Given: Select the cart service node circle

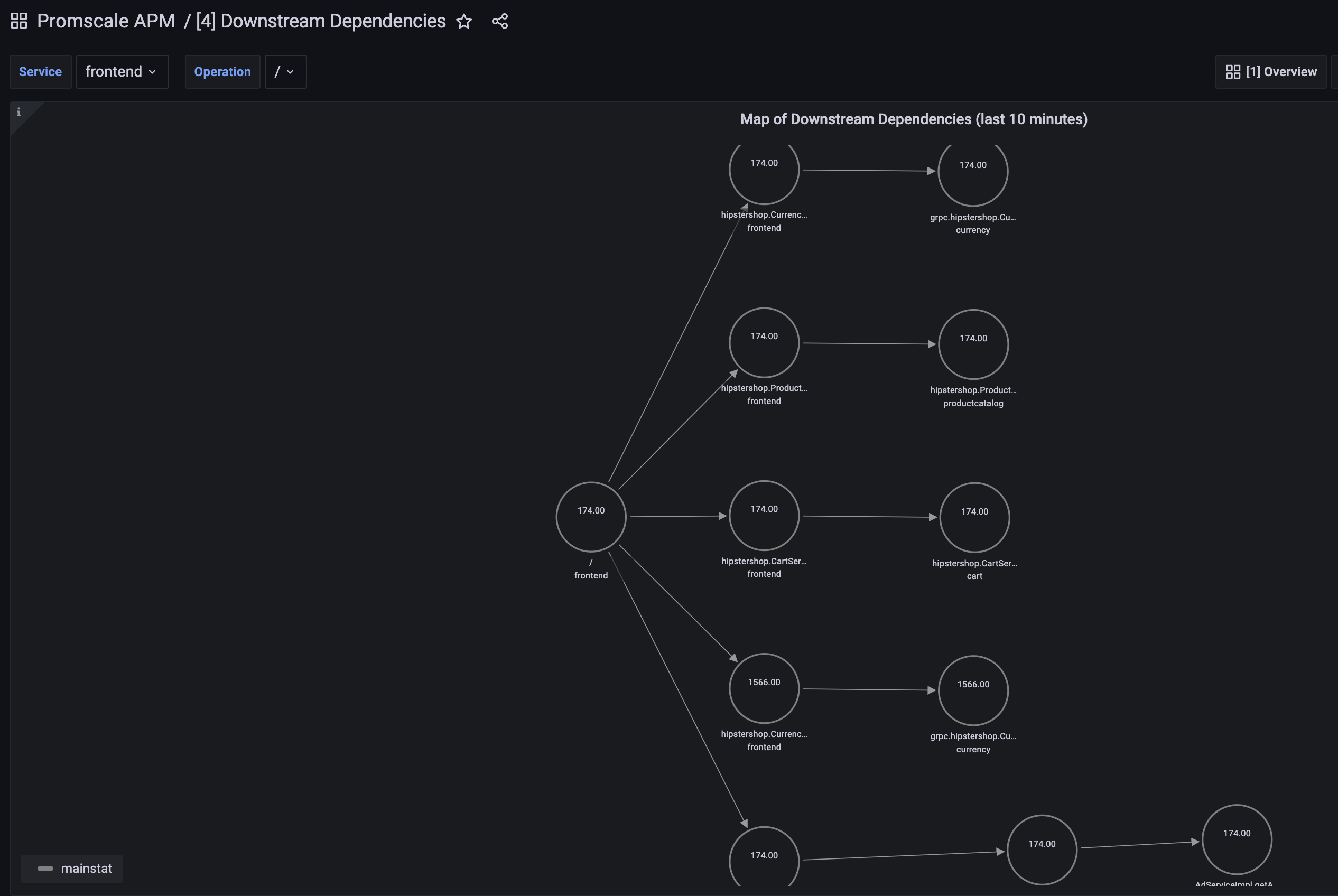Looking at the screenshot, I should tap(974, 517).
